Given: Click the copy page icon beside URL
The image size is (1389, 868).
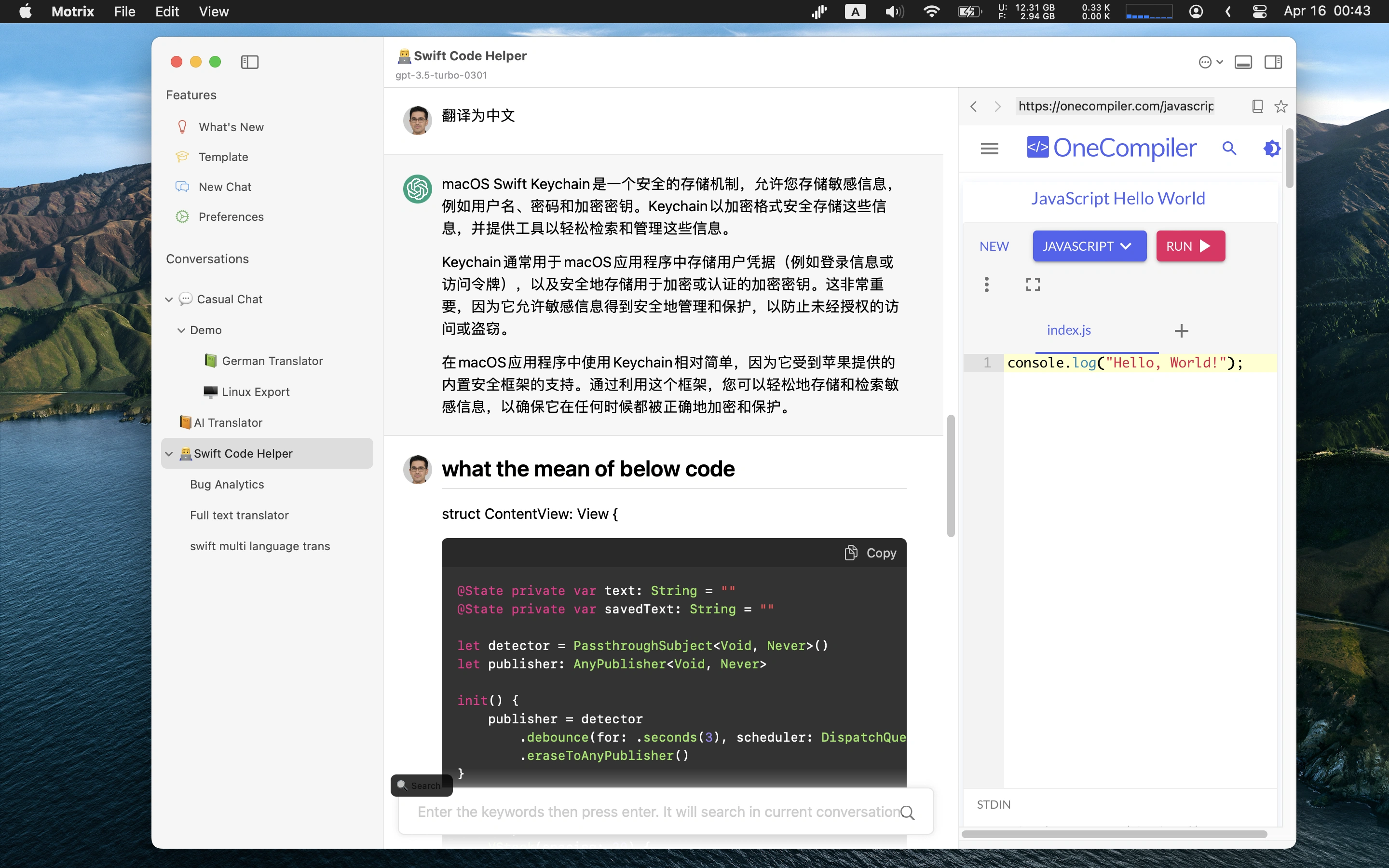Looking at the screenshot, I should point(1257,106).
